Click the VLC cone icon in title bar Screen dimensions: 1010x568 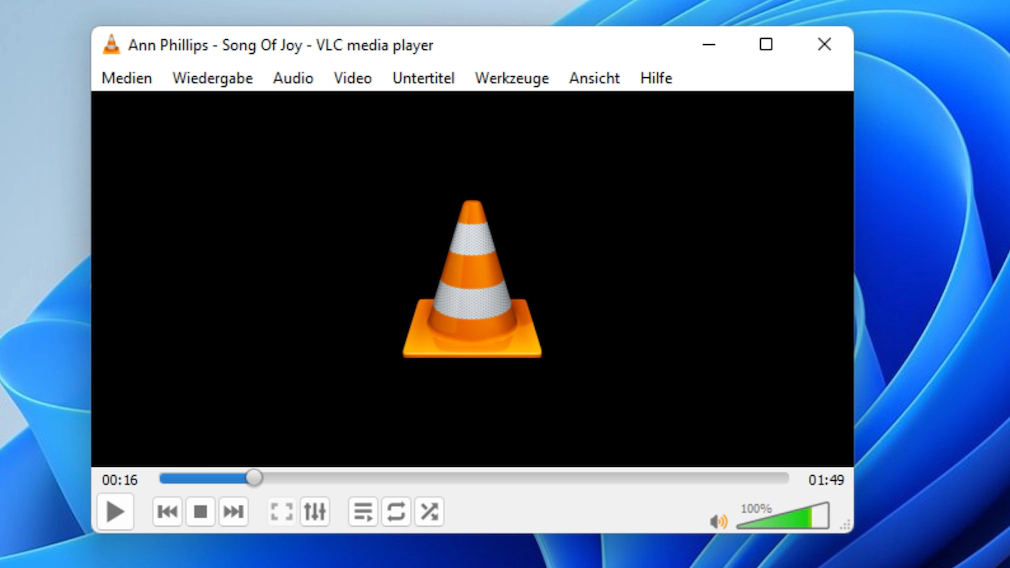(111, 44)
